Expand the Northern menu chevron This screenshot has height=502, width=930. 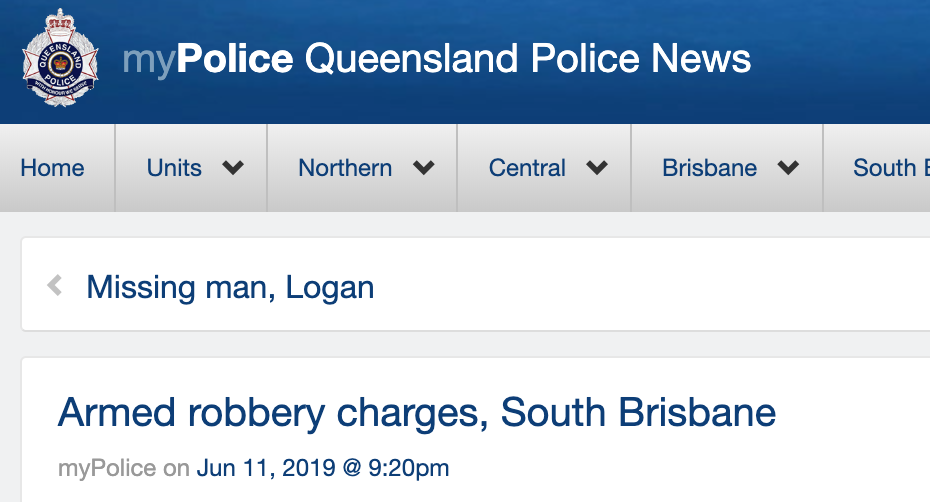pyautogui.click(x=423, y=168)
